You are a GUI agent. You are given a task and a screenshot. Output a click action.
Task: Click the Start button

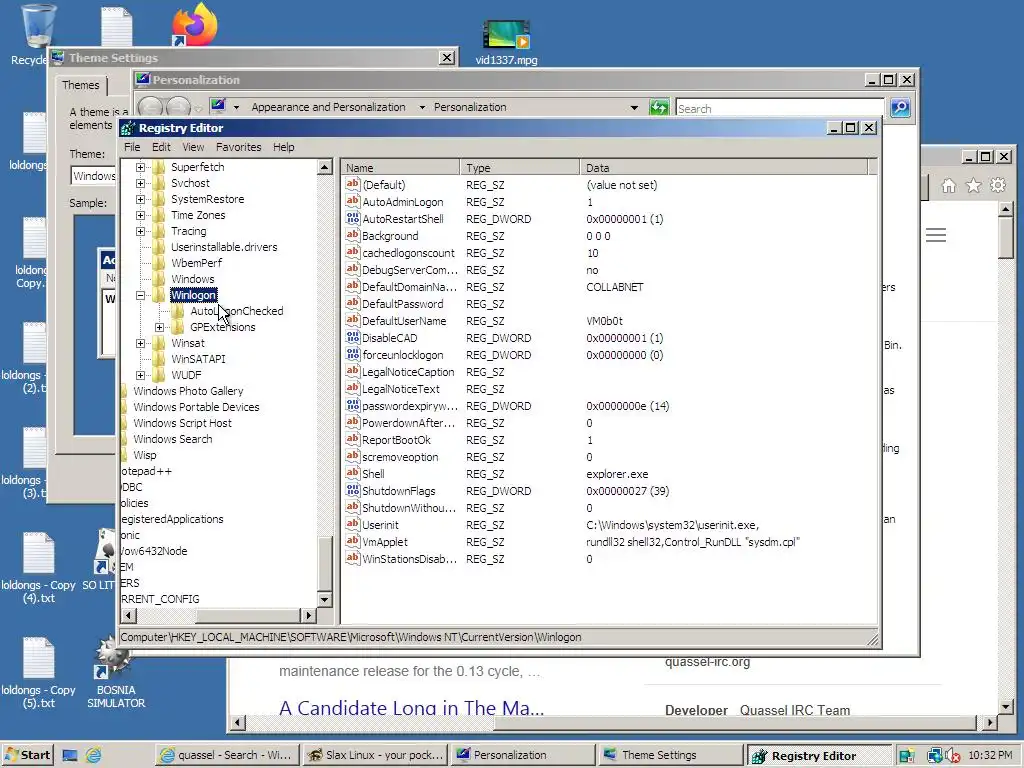click(27, 755)
